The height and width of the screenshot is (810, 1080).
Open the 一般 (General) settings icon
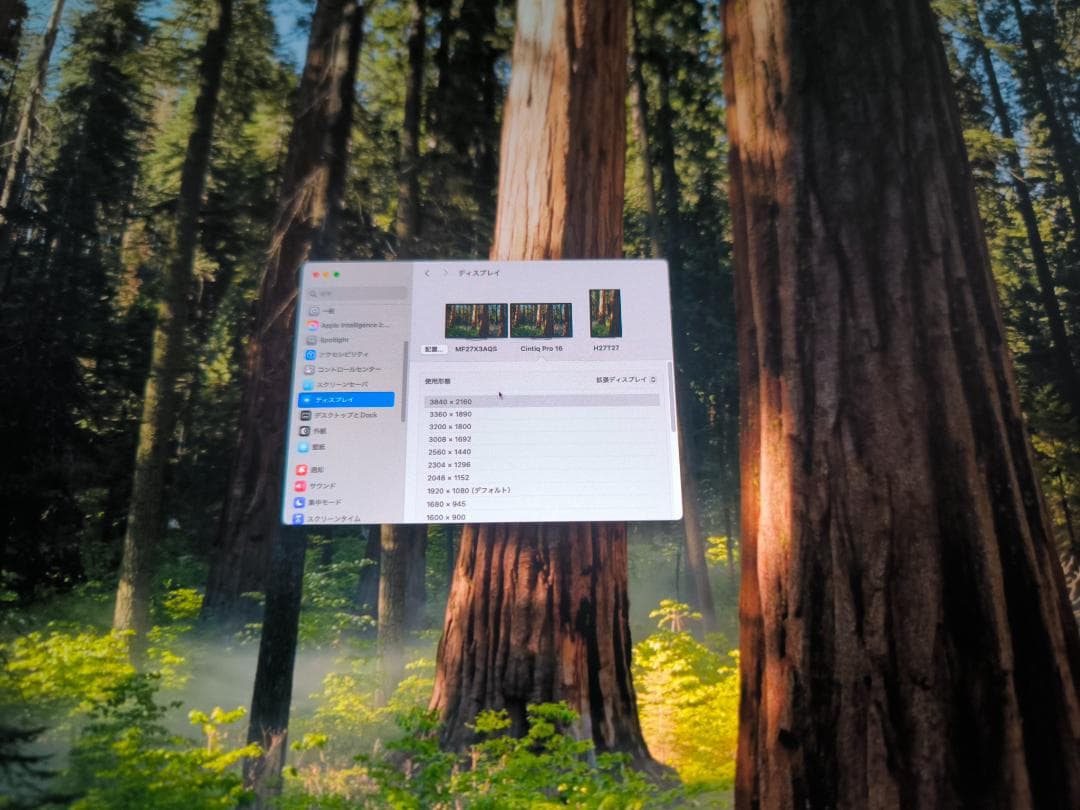(x=313, y=312)
